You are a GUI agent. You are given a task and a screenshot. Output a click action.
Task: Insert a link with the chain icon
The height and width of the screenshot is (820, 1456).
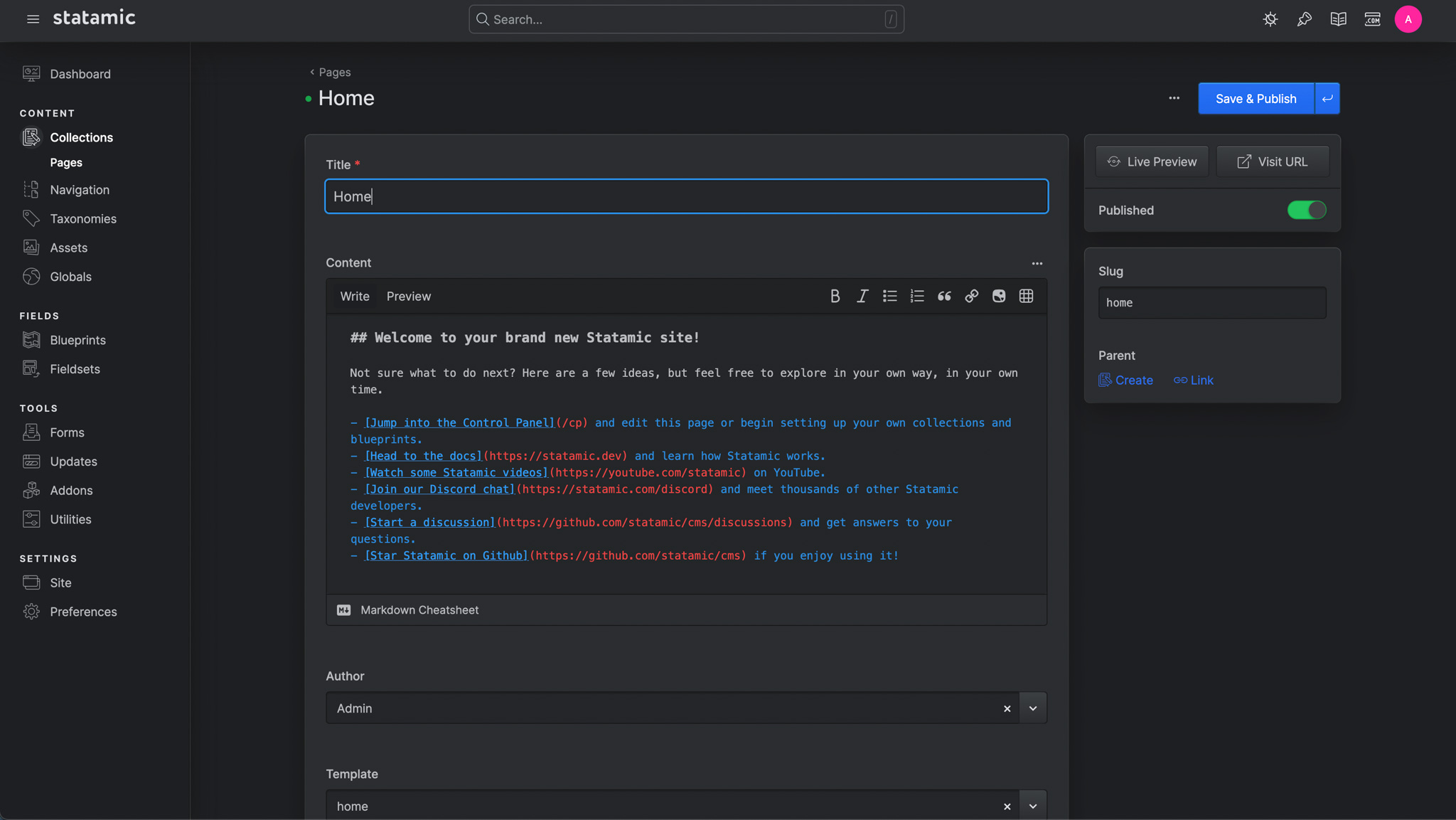(x=972, y=297)
